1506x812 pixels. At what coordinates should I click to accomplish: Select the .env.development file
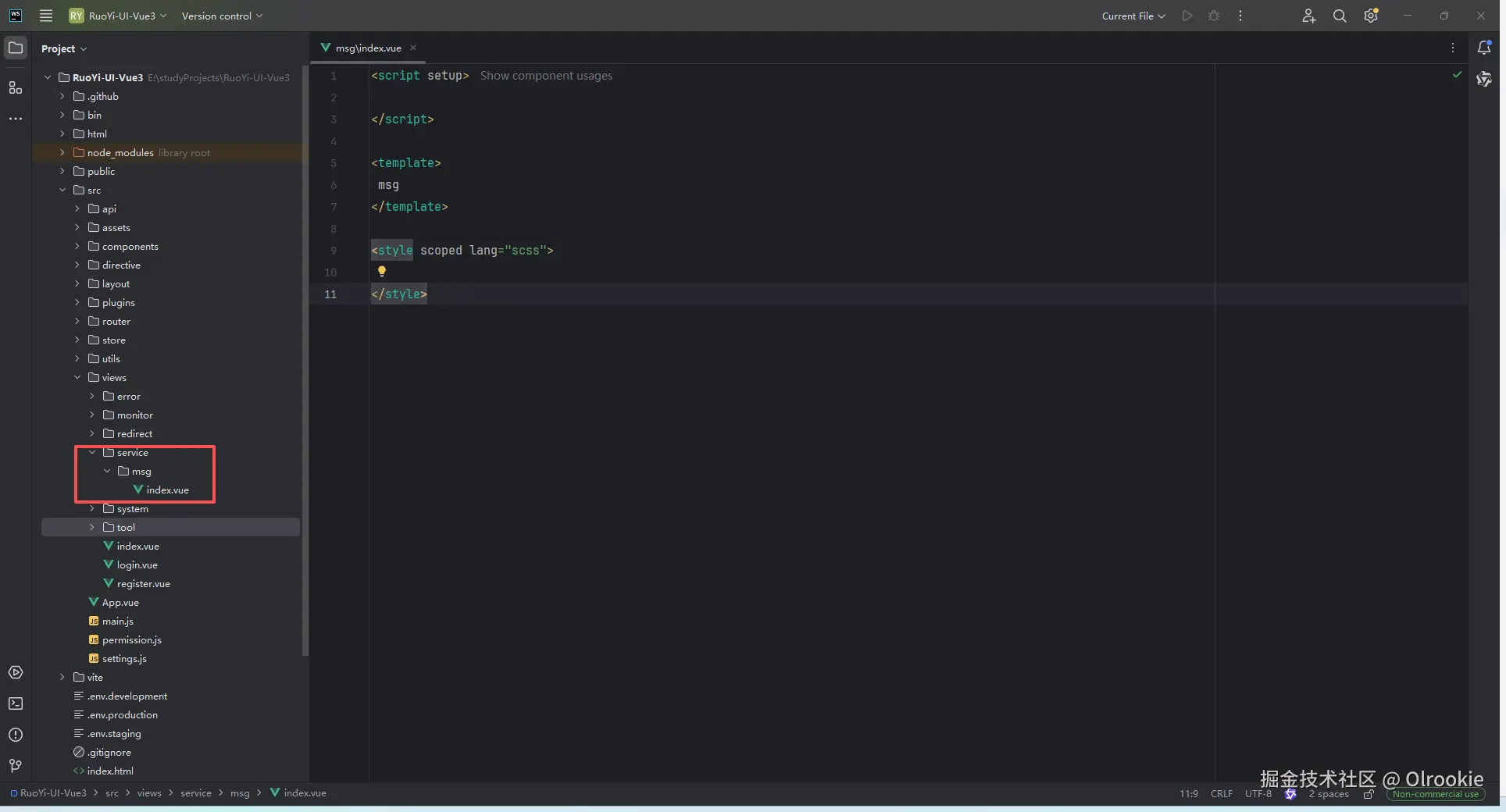(127, 696)
